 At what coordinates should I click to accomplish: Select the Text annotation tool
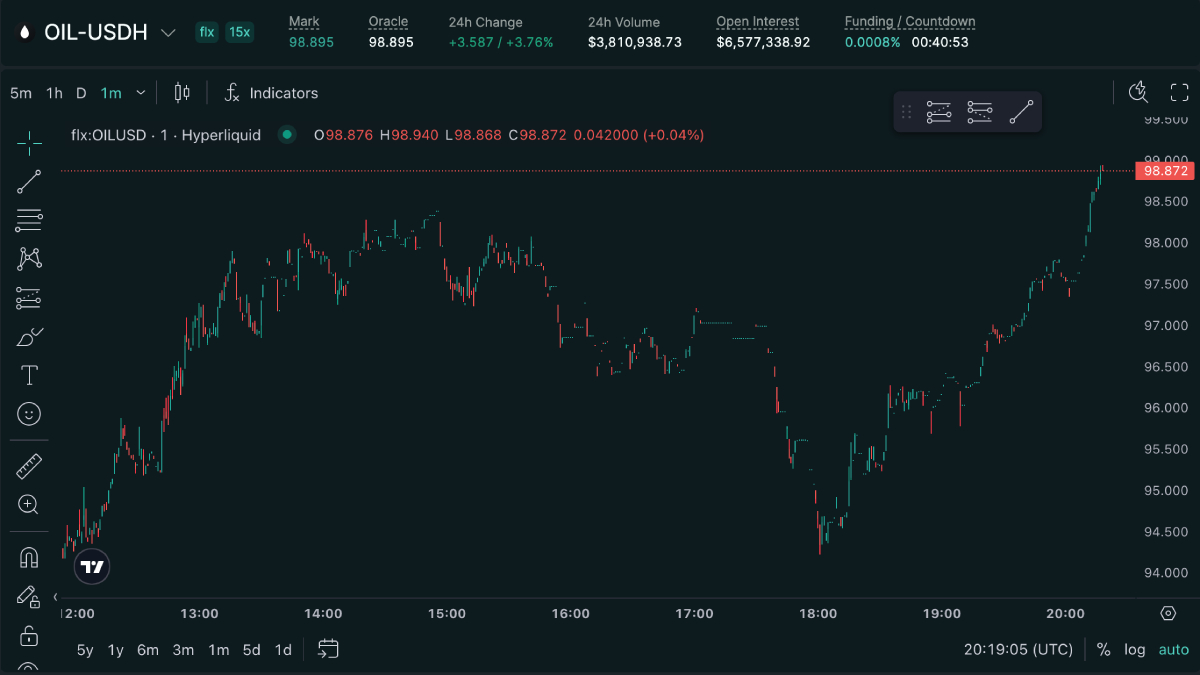[30, 375]
